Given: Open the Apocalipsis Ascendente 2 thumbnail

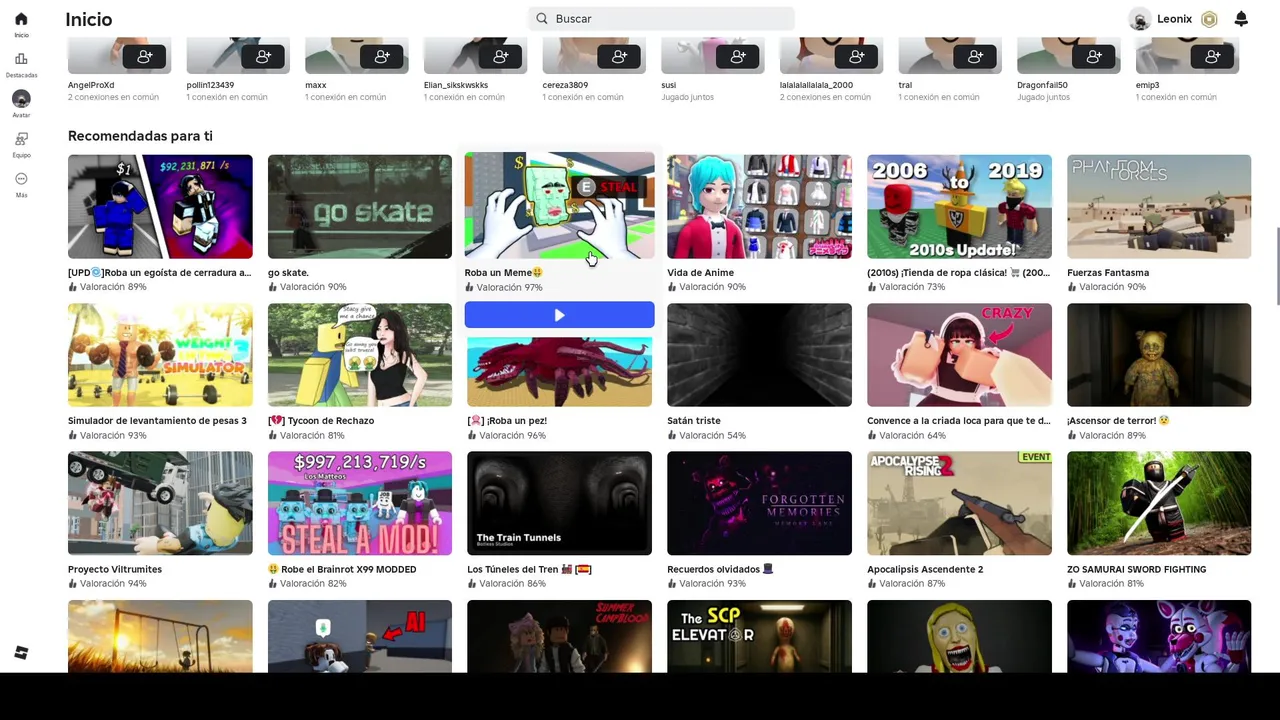Looking at the screenshot, I should pyautogui.click(x=959, y=503).
